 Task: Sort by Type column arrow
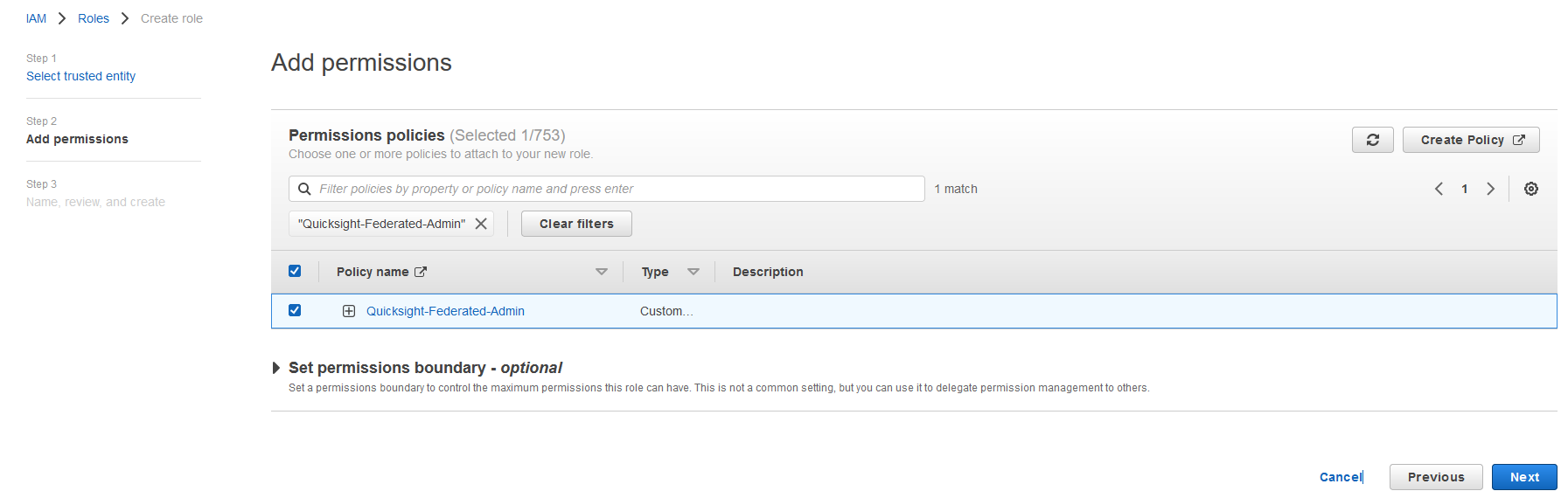693,272
